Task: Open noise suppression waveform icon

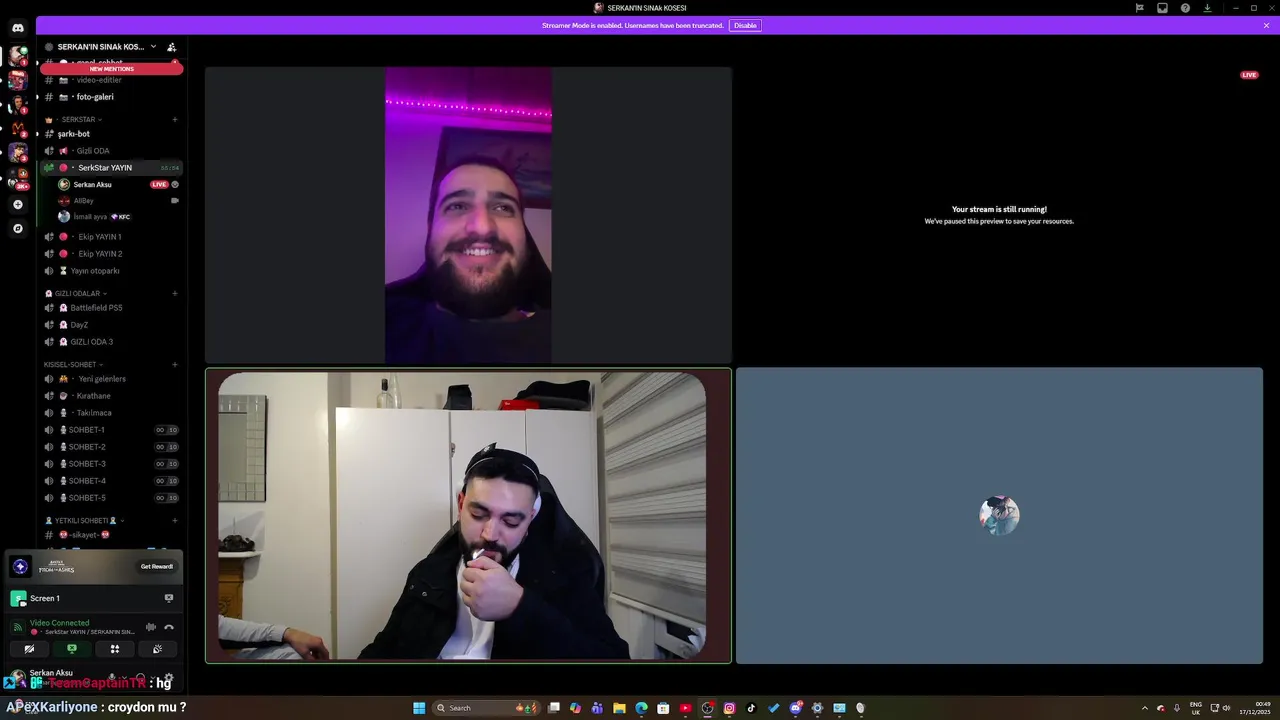Action: 151,627
